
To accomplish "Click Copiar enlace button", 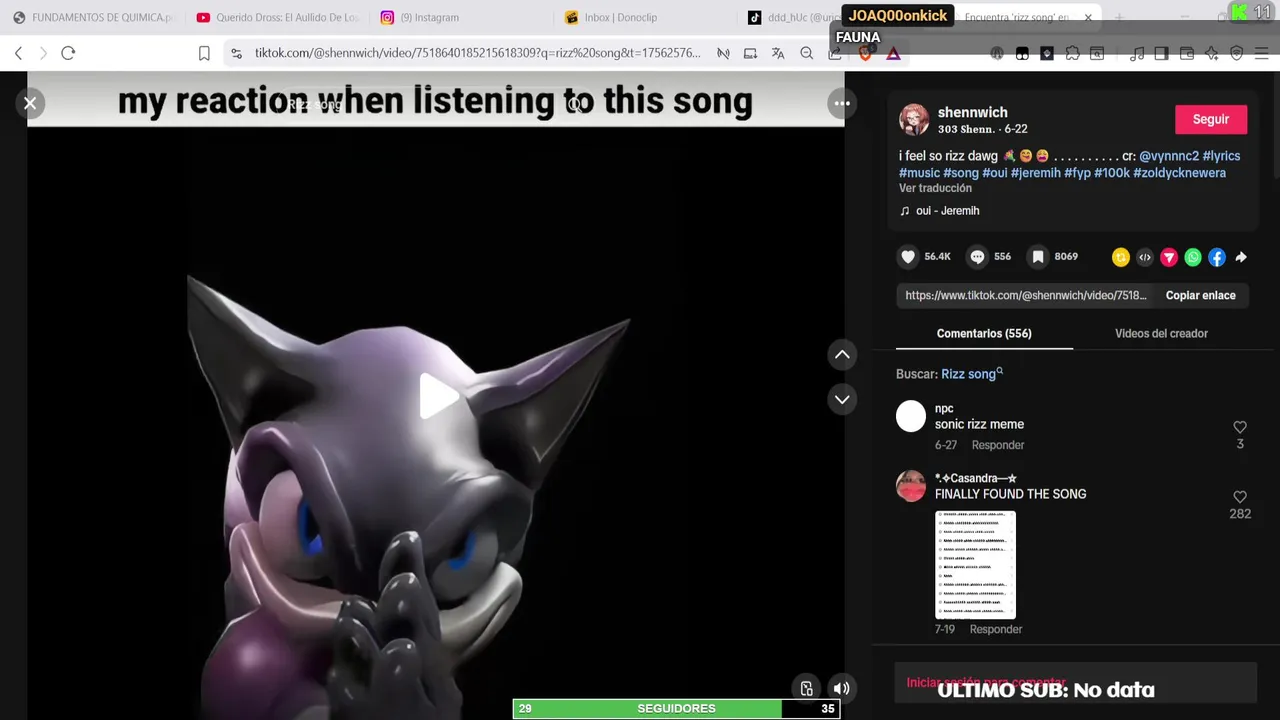I will click(1200, 295).
